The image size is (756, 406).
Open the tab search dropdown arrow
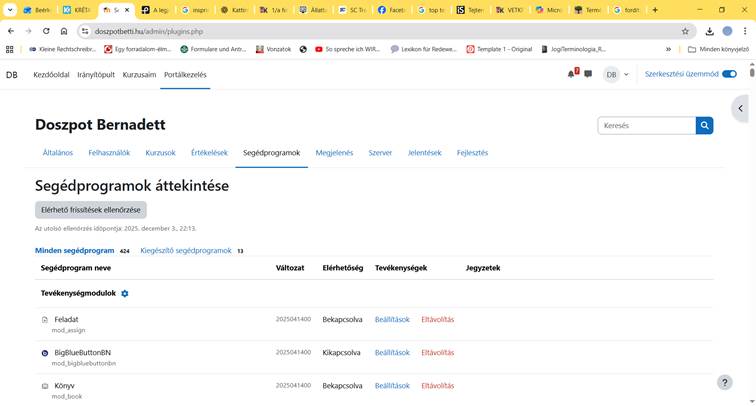[x=10, y=10]
